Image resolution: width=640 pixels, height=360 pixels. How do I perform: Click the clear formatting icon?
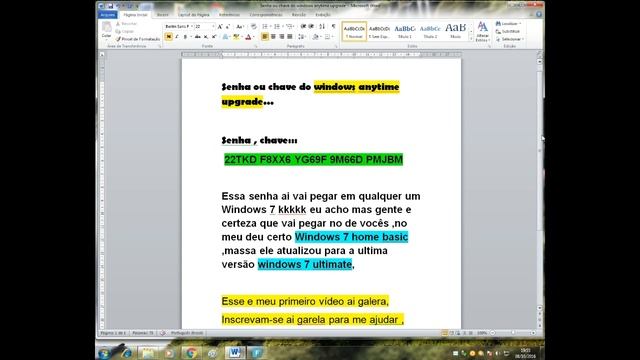[253, 27]
